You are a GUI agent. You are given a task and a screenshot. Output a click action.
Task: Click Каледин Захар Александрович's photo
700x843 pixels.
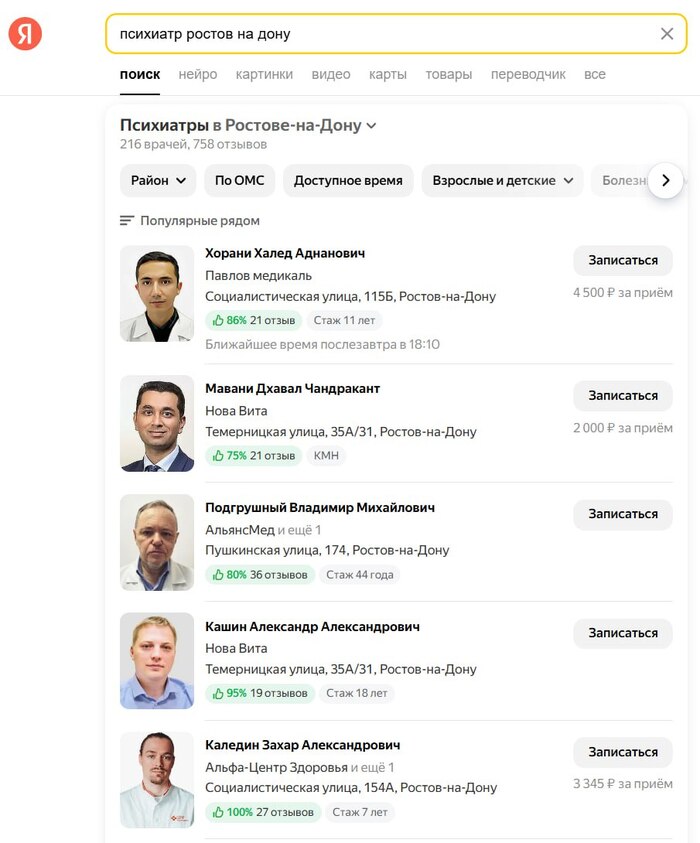pyautogui.click(x=157, y=780)
